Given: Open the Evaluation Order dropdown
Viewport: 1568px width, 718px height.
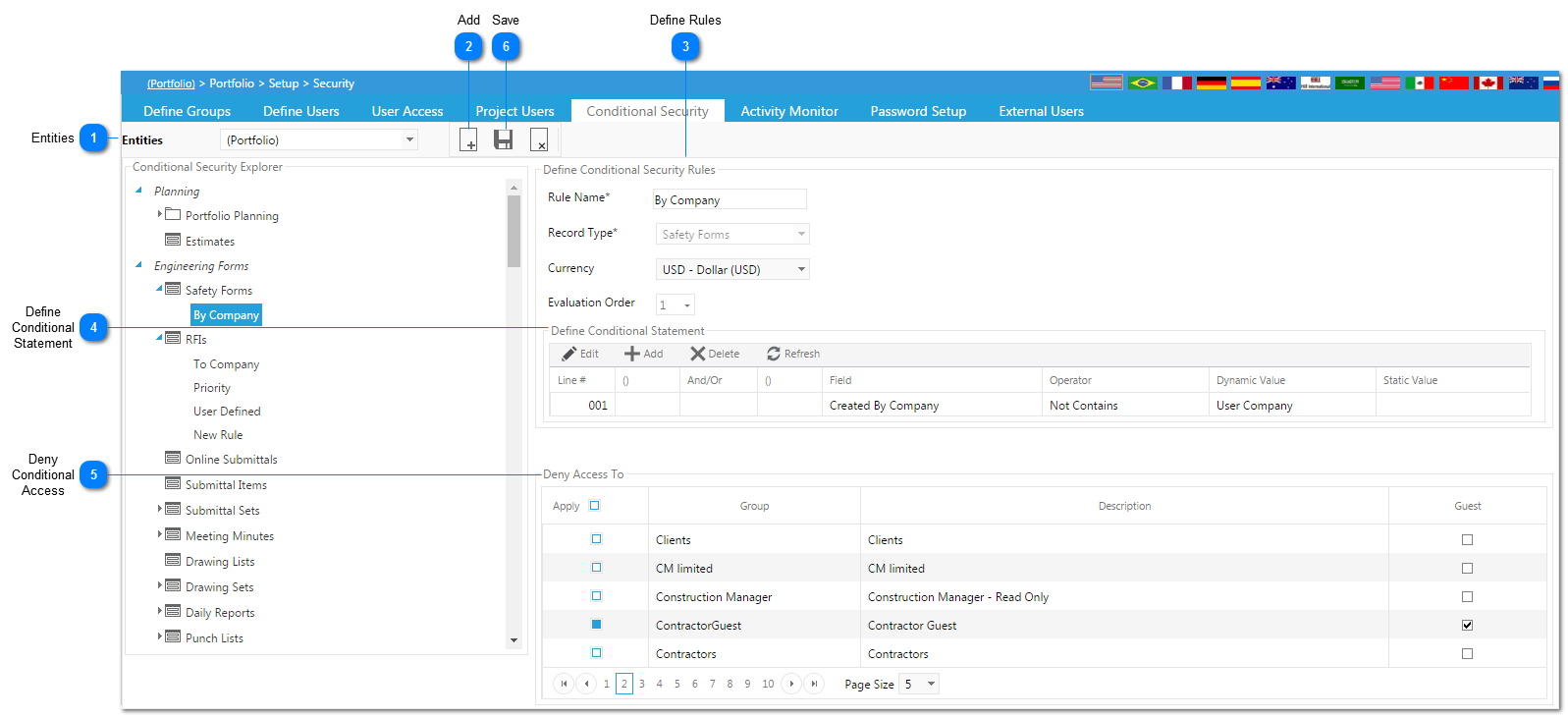Looking at the screenshot, I should click(686, 305).
